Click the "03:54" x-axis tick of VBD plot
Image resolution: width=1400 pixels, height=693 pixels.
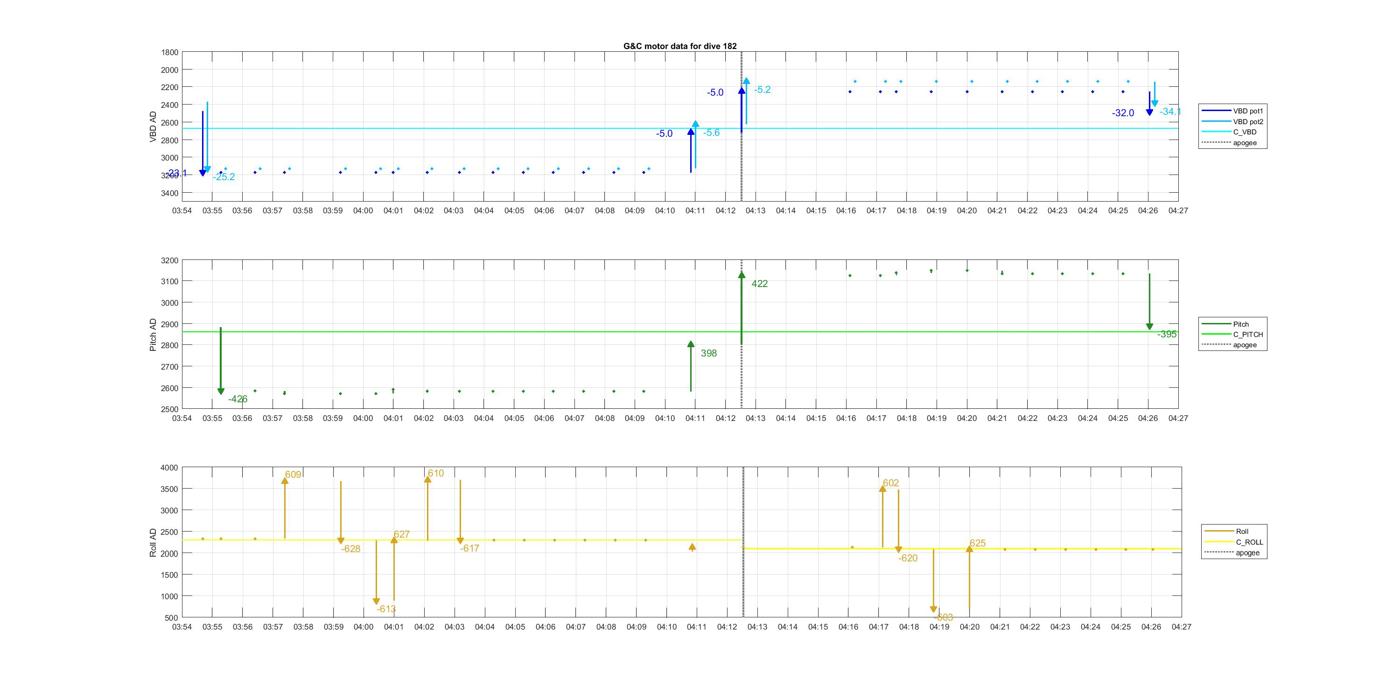pyautogui.click(x=182, y=211)
